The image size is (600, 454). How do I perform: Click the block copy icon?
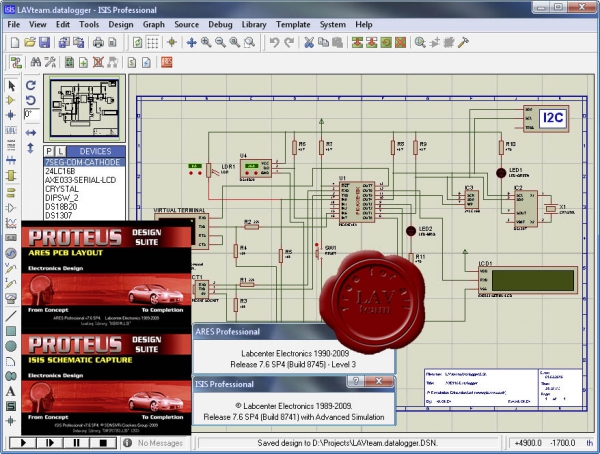click(357, 42)
